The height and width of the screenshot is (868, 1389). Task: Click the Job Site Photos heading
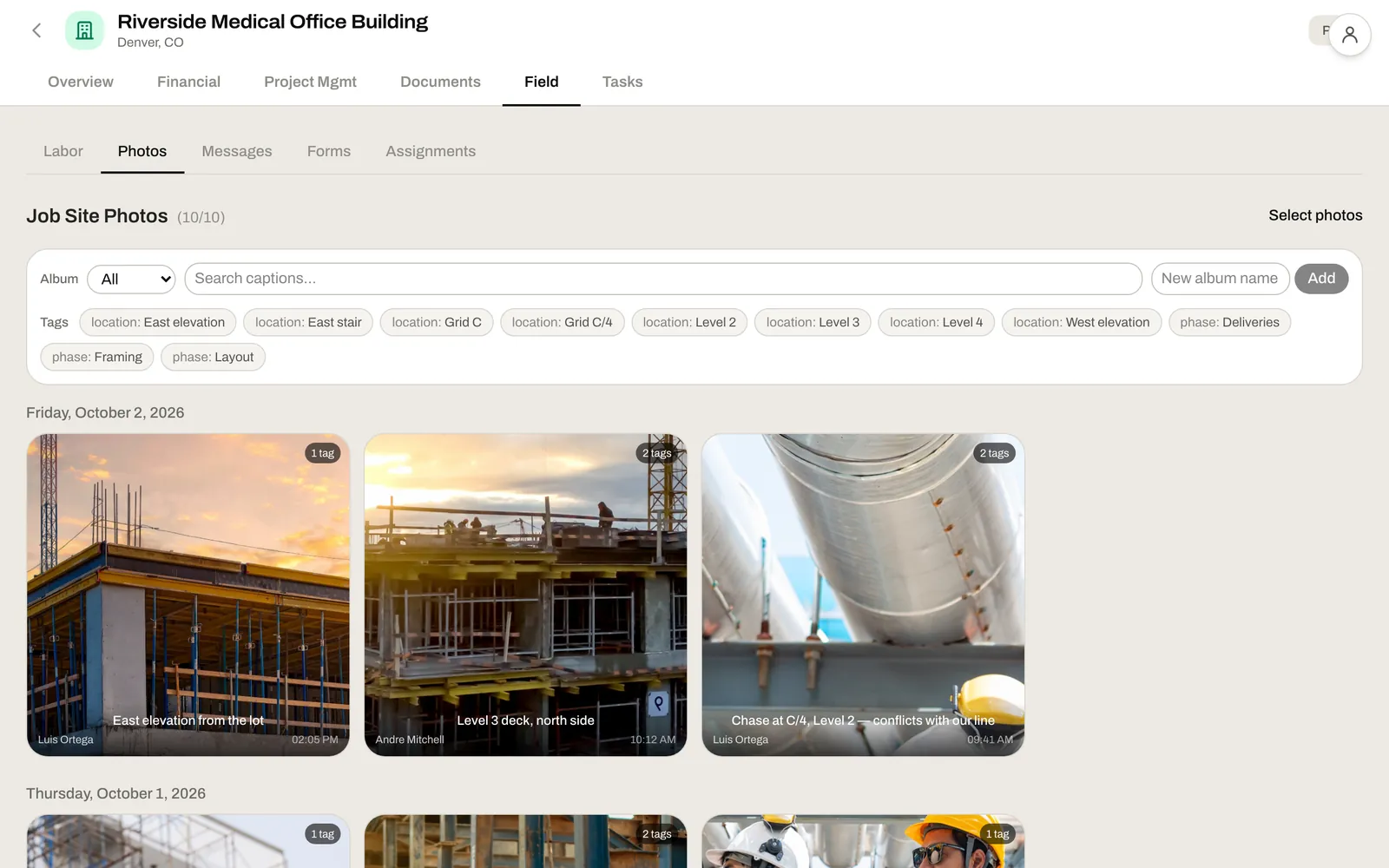tap(97, 216)
